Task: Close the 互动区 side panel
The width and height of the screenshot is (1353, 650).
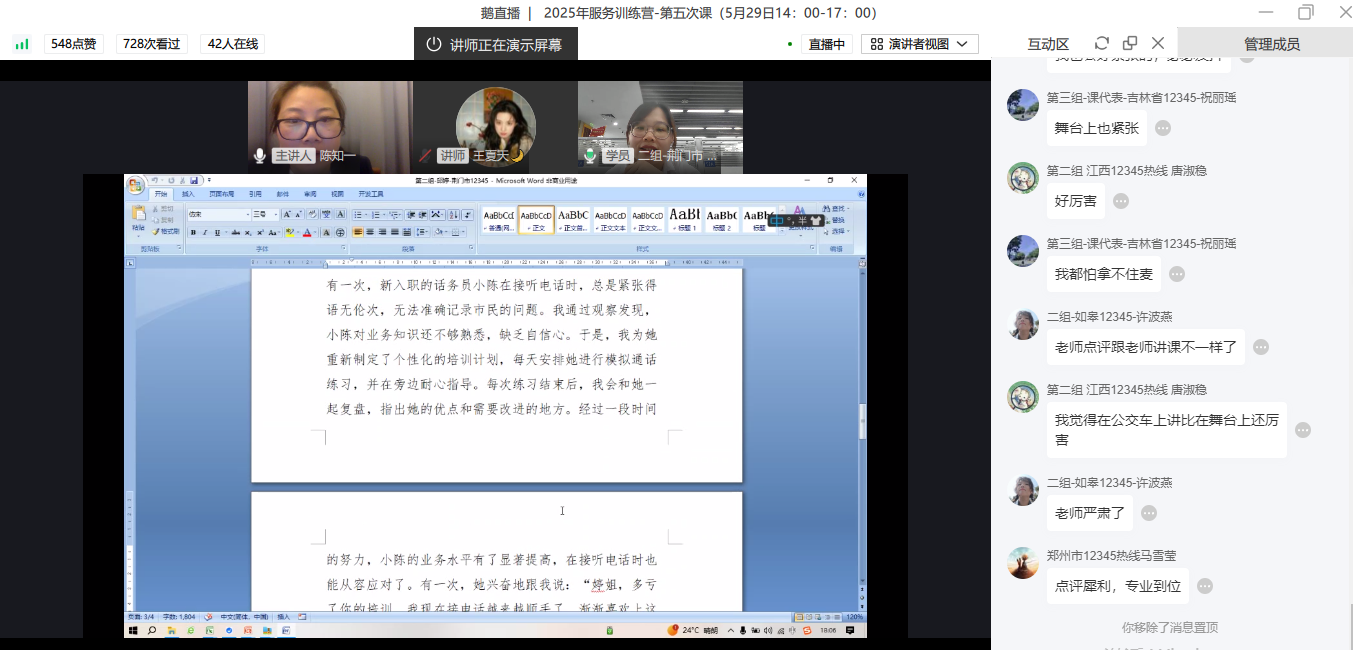Action: (1158, 43)
